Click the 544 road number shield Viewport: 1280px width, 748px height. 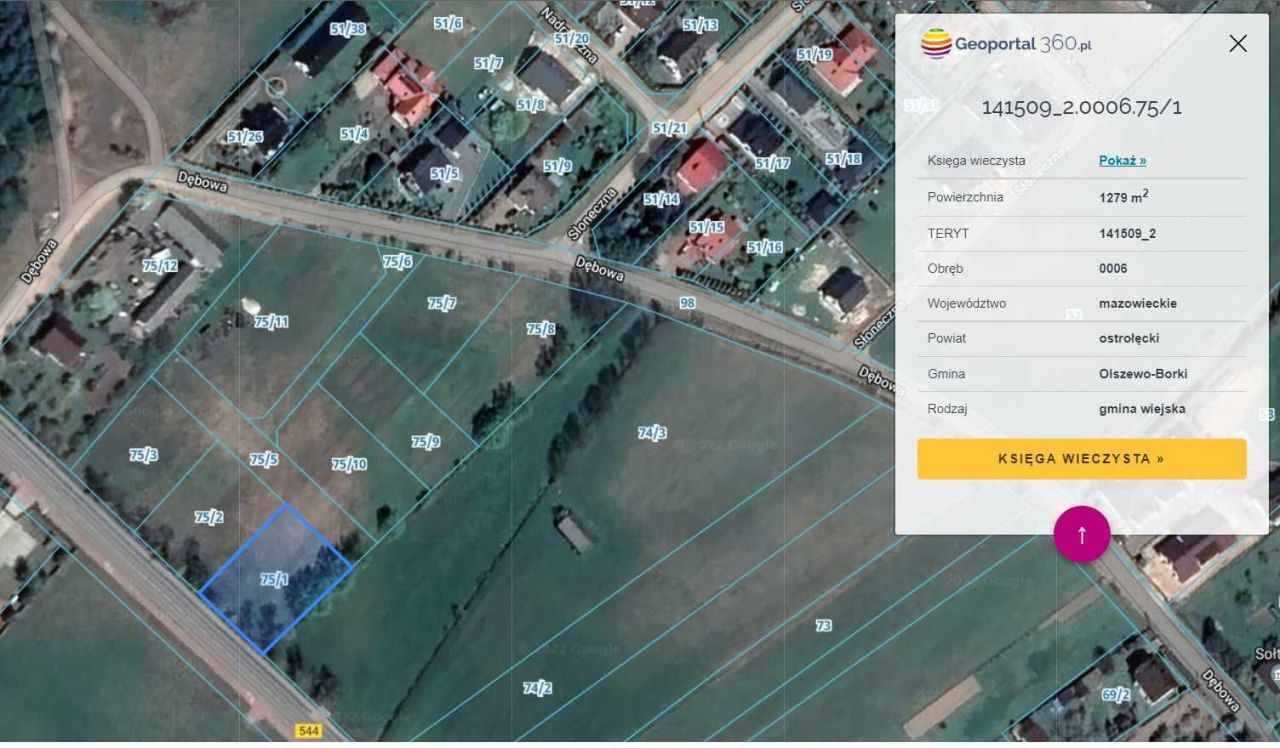click(309, 732)
